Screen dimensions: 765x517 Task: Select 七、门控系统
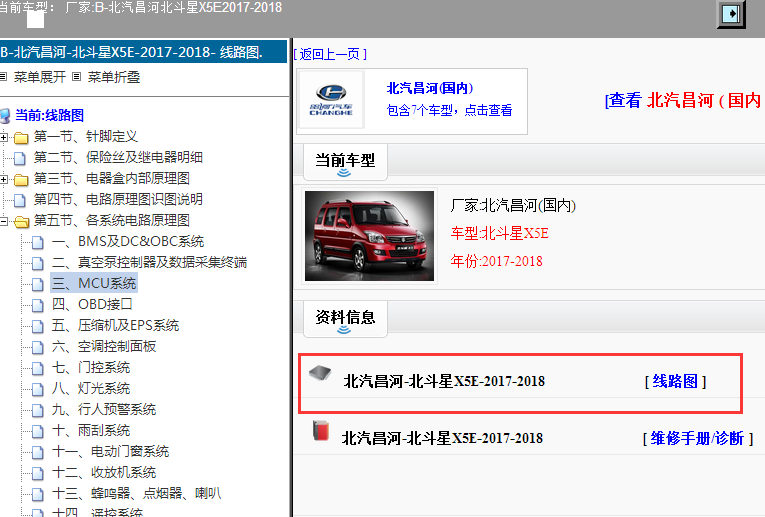[91, 367]
